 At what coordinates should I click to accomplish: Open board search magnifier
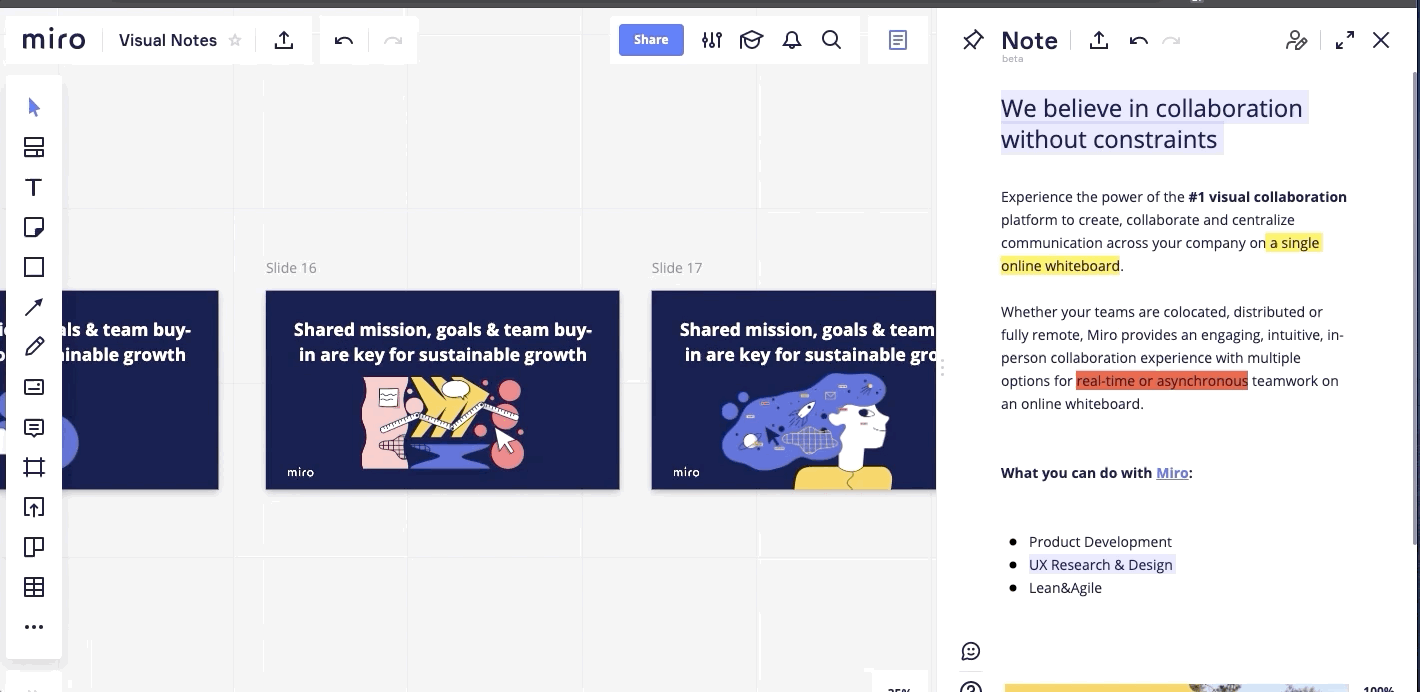pos(831,40)
